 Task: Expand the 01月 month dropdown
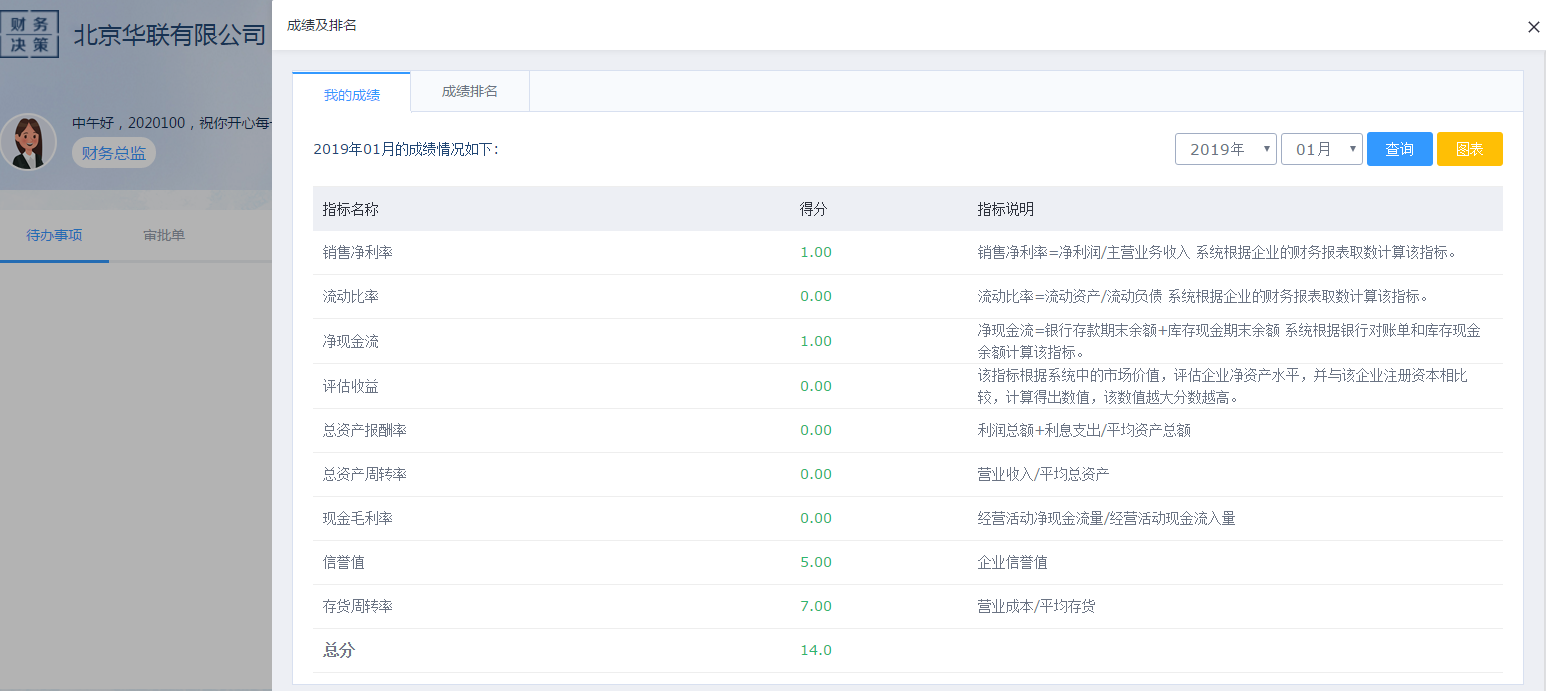click(x=1321, y=149)
